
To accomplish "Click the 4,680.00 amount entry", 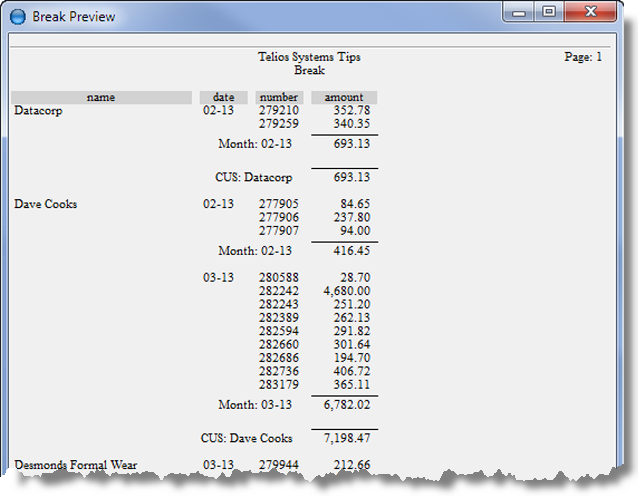I will click(x=347, y=291).
